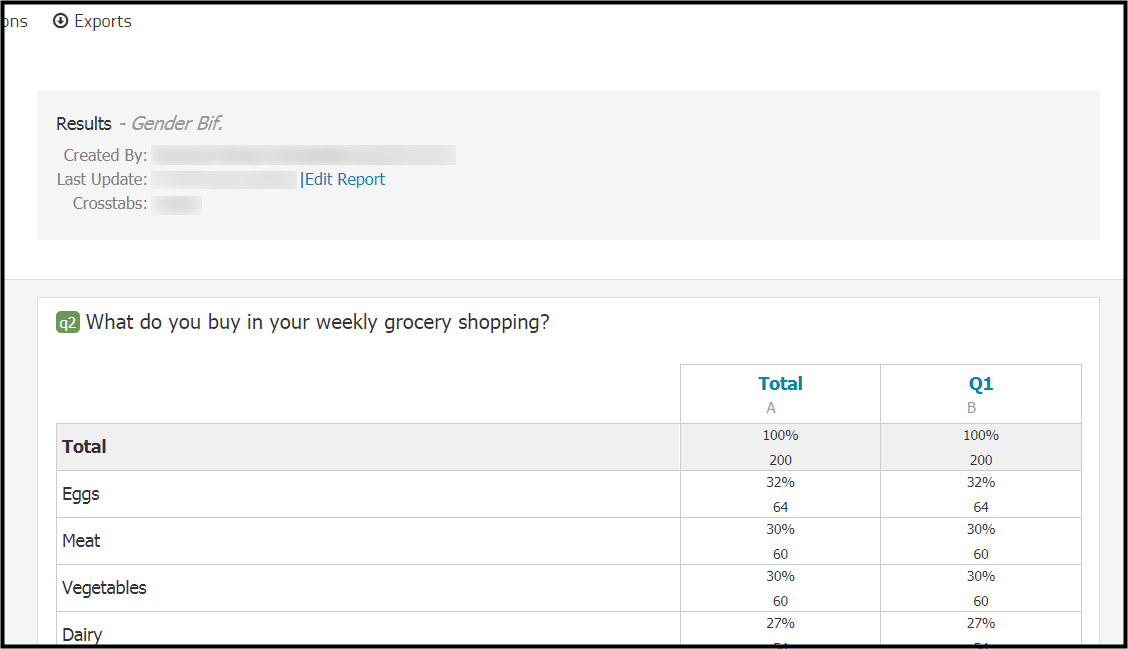
Task: Click the Vegetables row label
Action: point(104,588)
